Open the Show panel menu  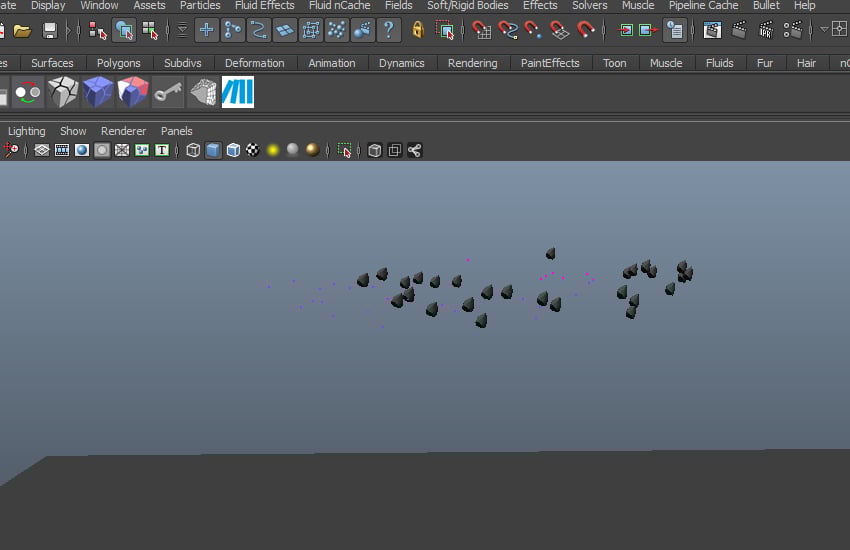[x=73, y=131]
